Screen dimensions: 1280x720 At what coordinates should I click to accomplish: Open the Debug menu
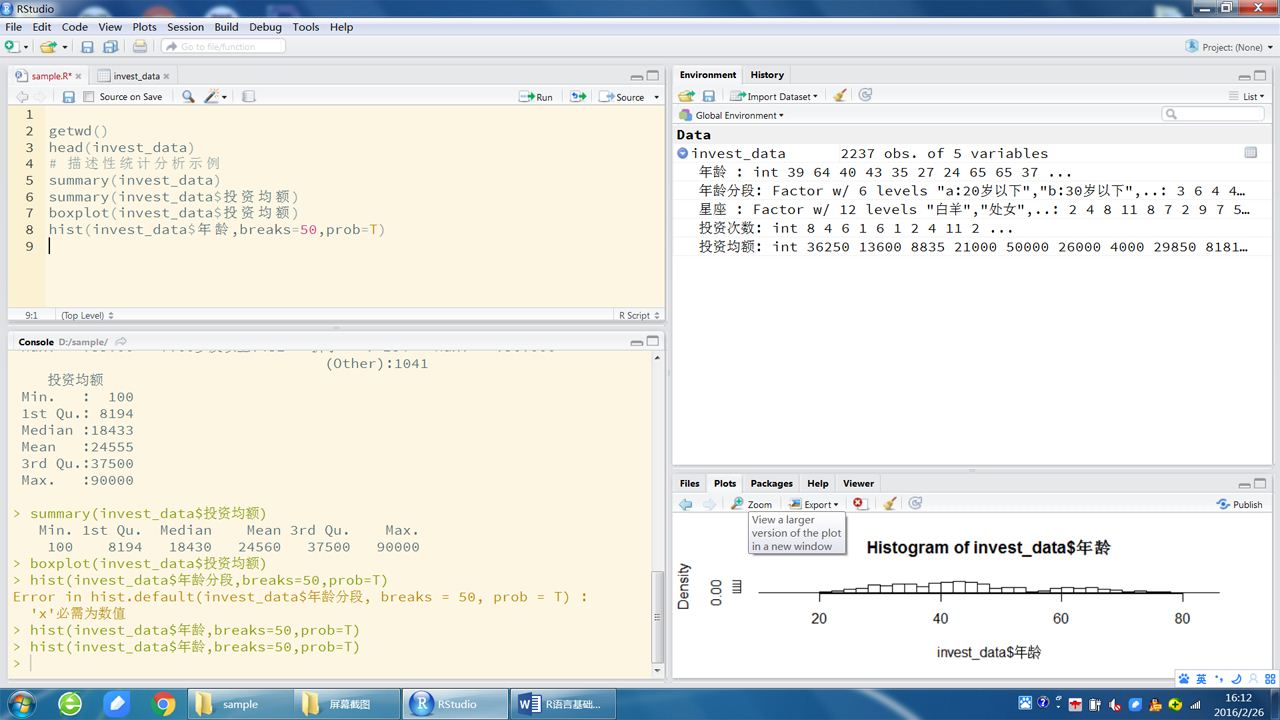pos(265,27)
